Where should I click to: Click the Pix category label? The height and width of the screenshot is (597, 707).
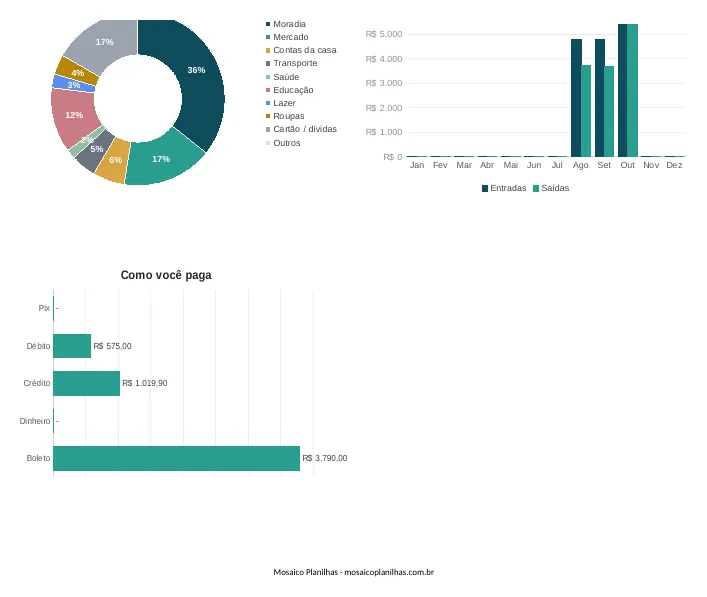(44, 308)
